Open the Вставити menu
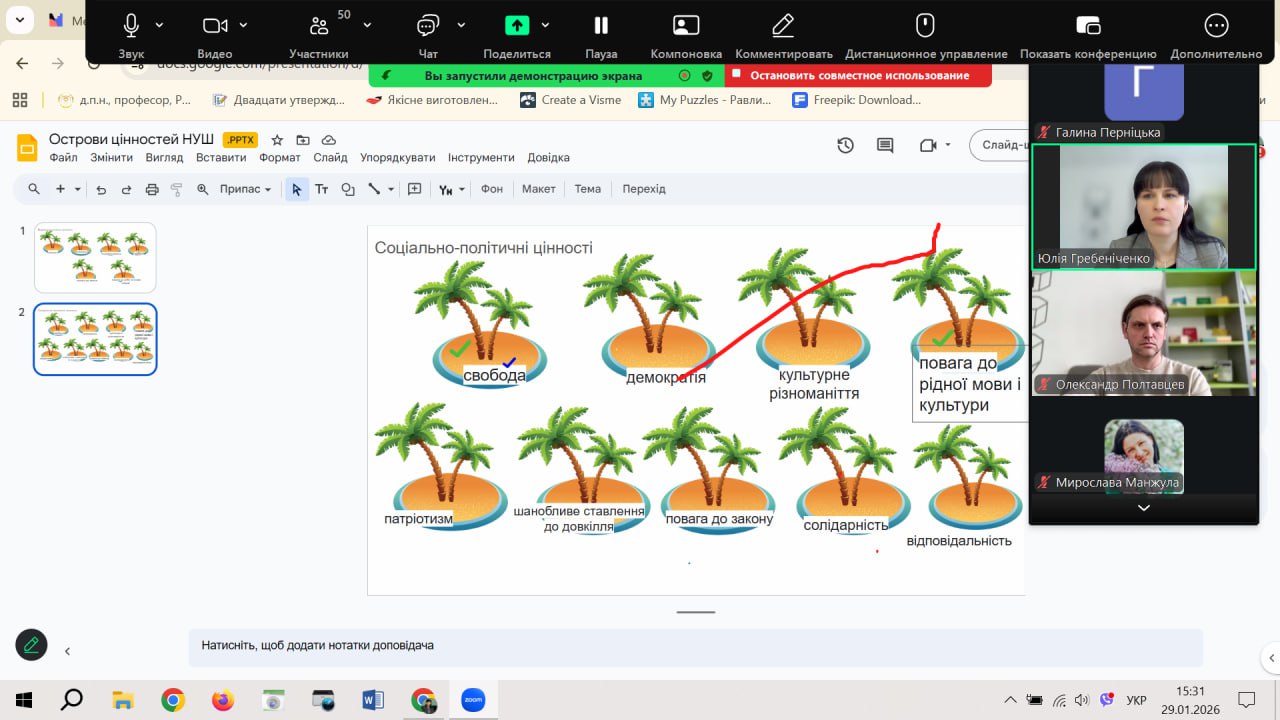The width and height of the screenshot is (1280, 720). tap(221, 158)
